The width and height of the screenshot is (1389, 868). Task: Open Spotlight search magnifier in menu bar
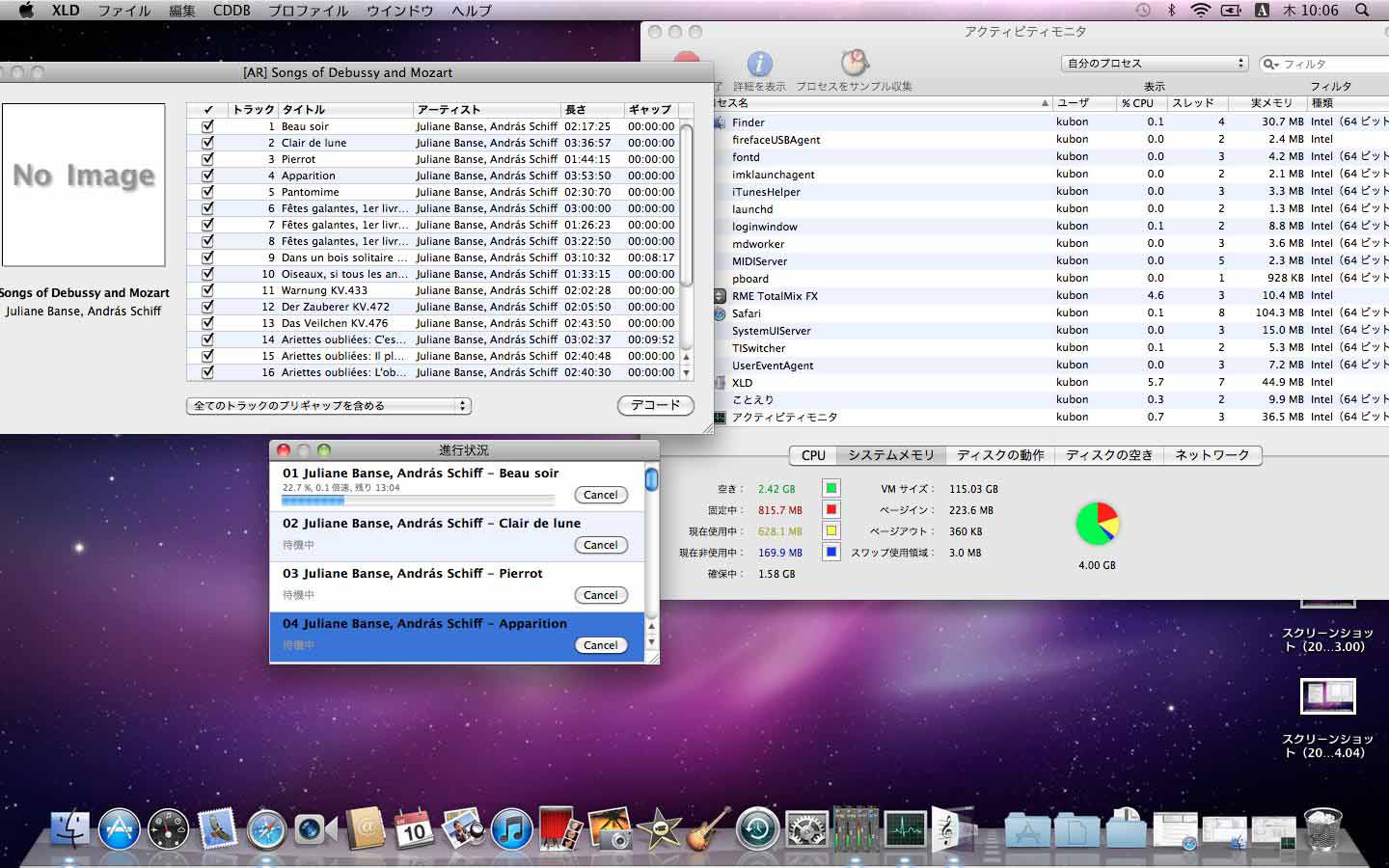[x=1362, y=10]
